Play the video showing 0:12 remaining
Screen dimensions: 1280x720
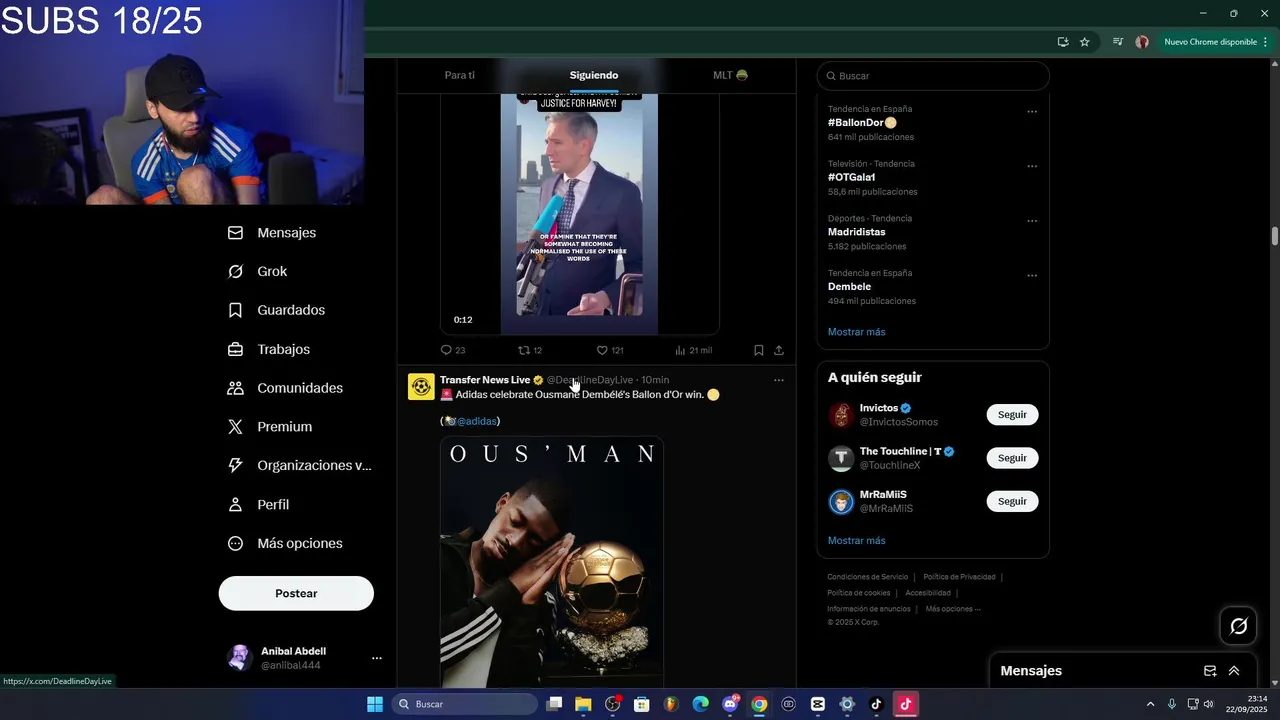coord(580,215)
